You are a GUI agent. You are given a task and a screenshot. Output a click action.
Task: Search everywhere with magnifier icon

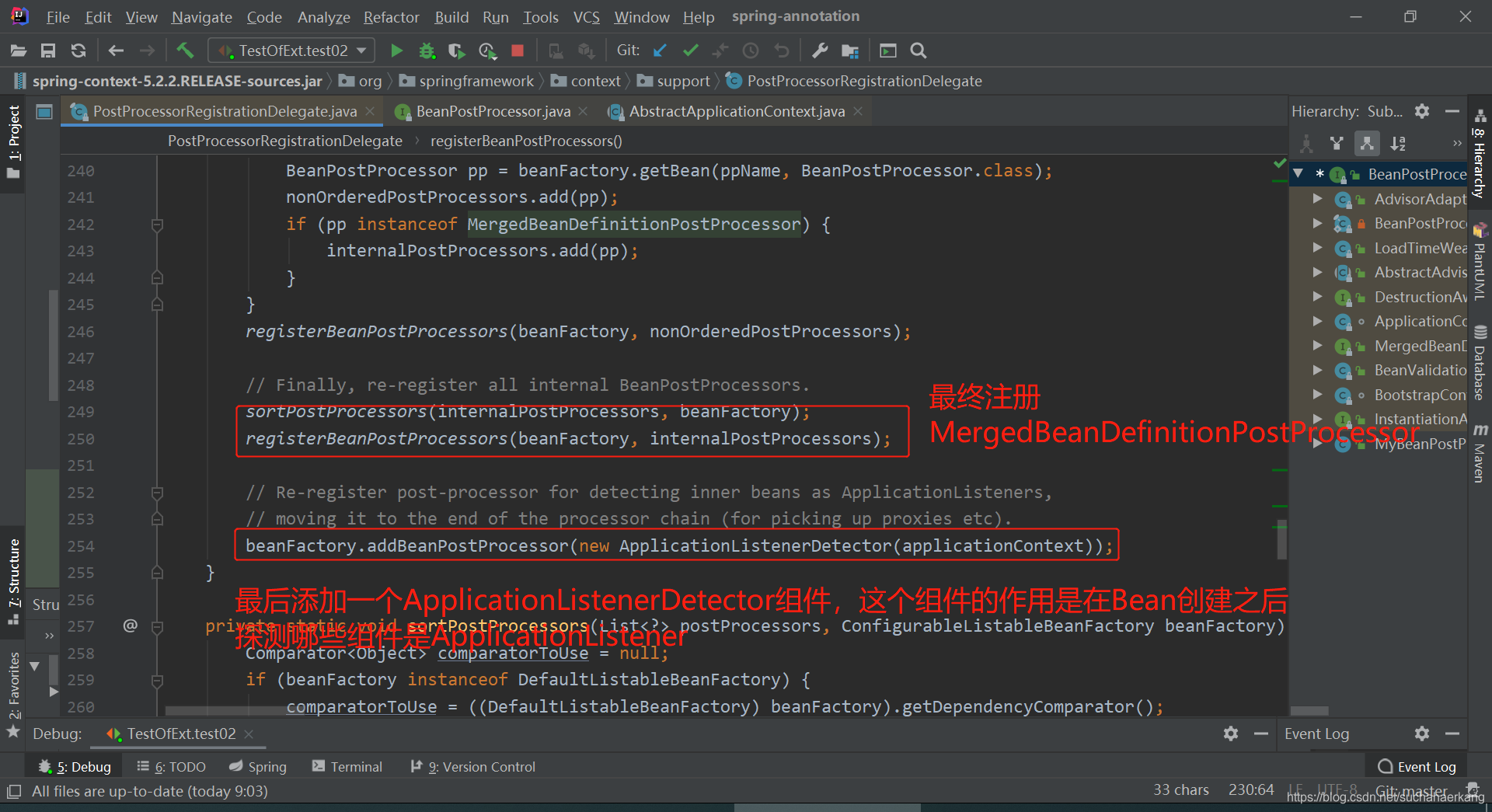click(919, 51)
